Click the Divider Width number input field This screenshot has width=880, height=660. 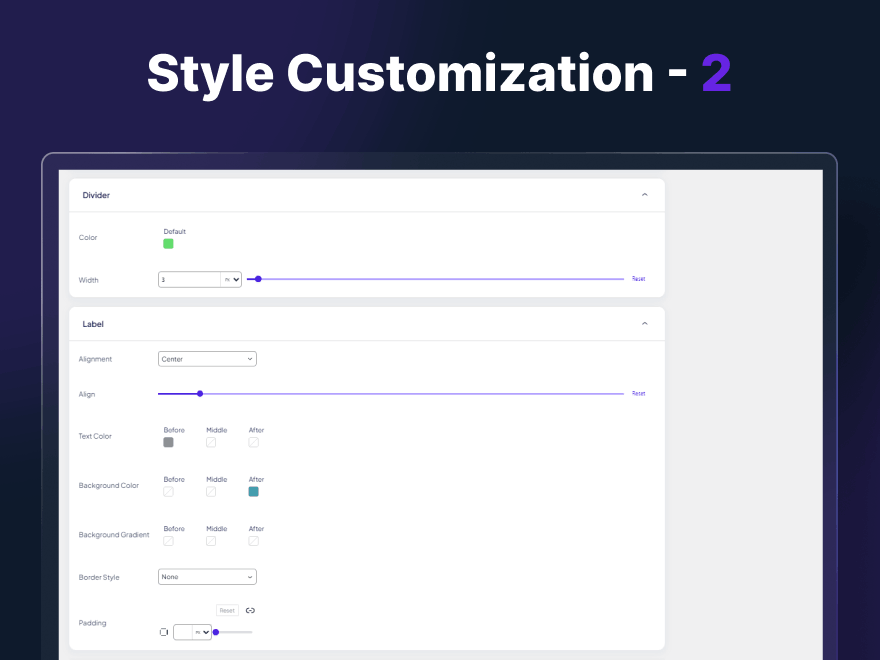click(189, 280)
